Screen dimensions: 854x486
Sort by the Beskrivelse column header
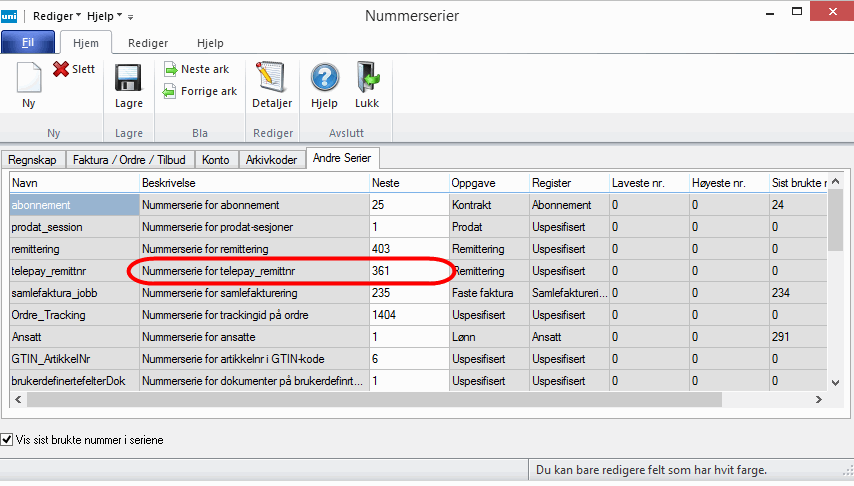(x=254, y=183)
